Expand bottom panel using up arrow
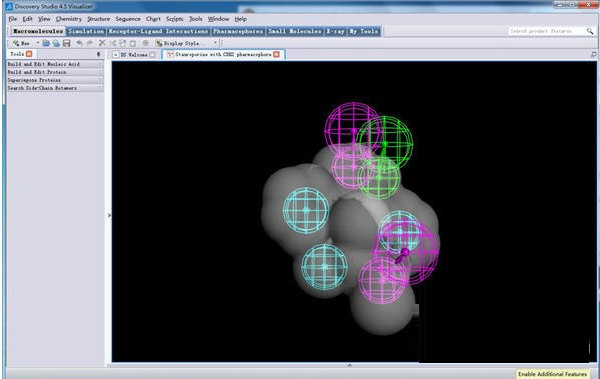Screen dimensions: 600x379 tap(349, 365)
